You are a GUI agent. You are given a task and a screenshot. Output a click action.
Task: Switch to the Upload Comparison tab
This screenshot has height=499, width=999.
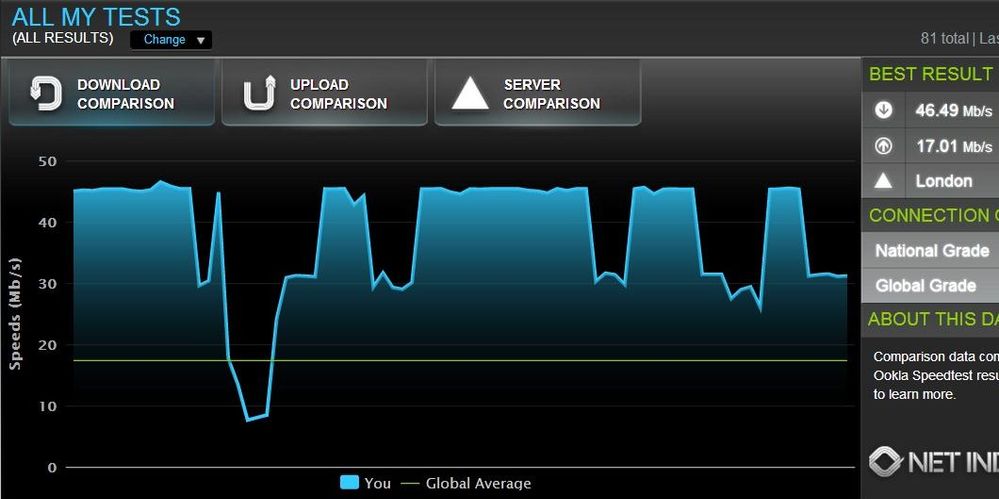point(324,93)
